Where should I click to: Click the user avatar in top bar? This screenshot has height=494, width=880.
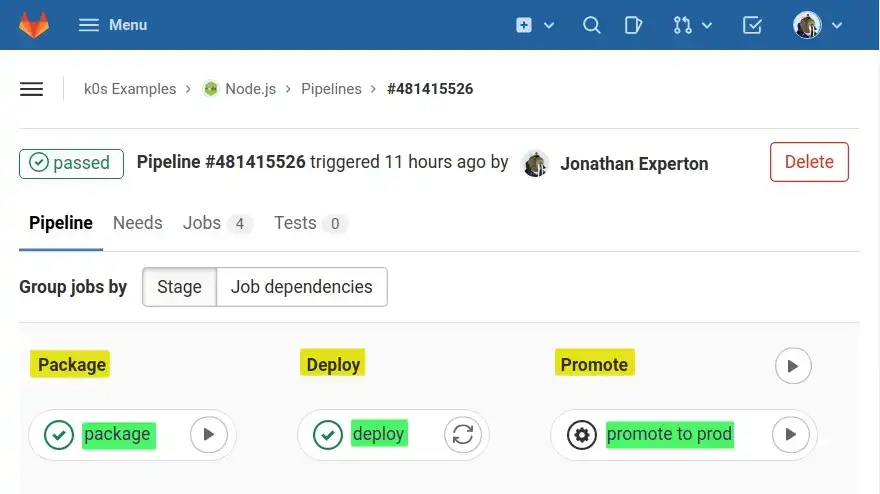[x=807, y=25]
